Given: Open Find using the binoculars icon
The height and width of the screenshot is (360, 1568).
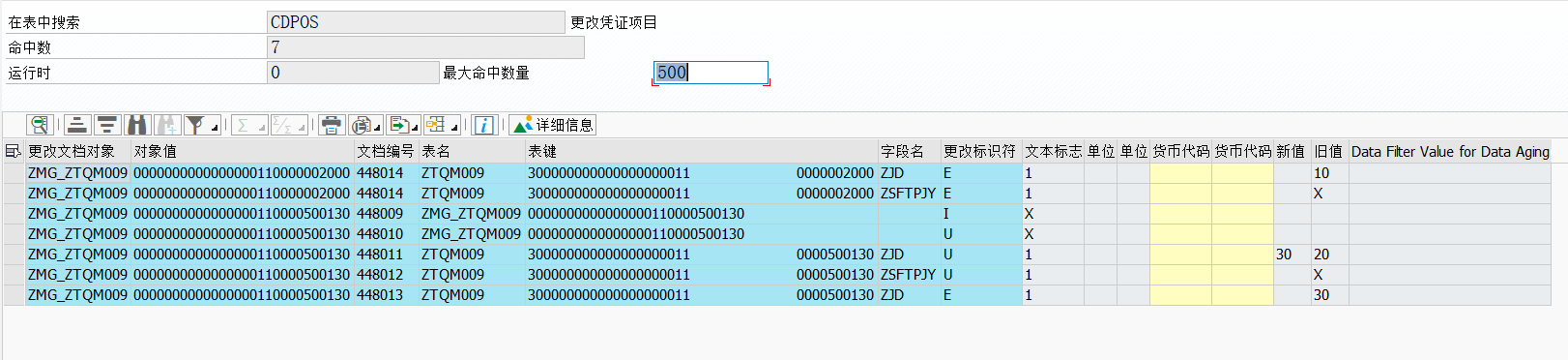Looking at the screenshot, I should [137, 125].
